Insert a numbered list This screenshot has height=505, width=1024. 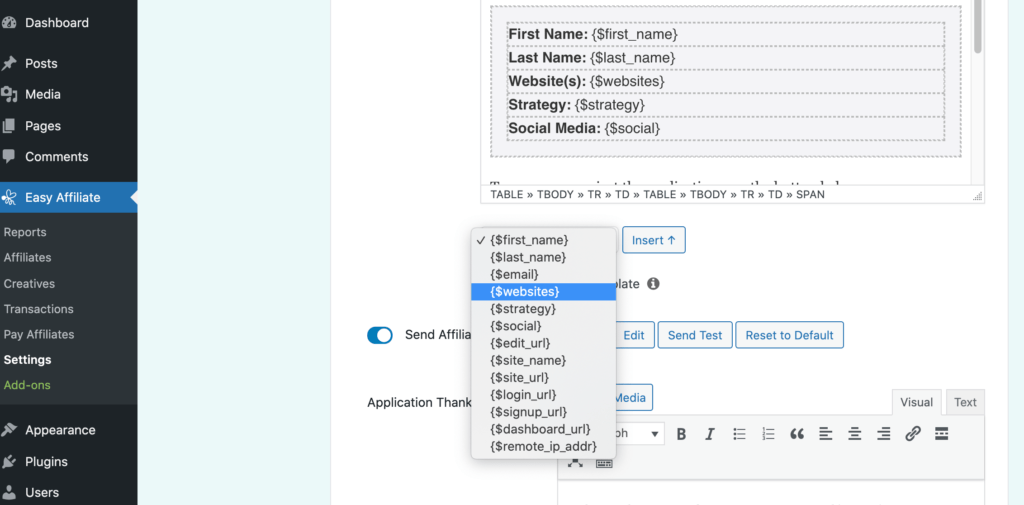pos(768,434)
